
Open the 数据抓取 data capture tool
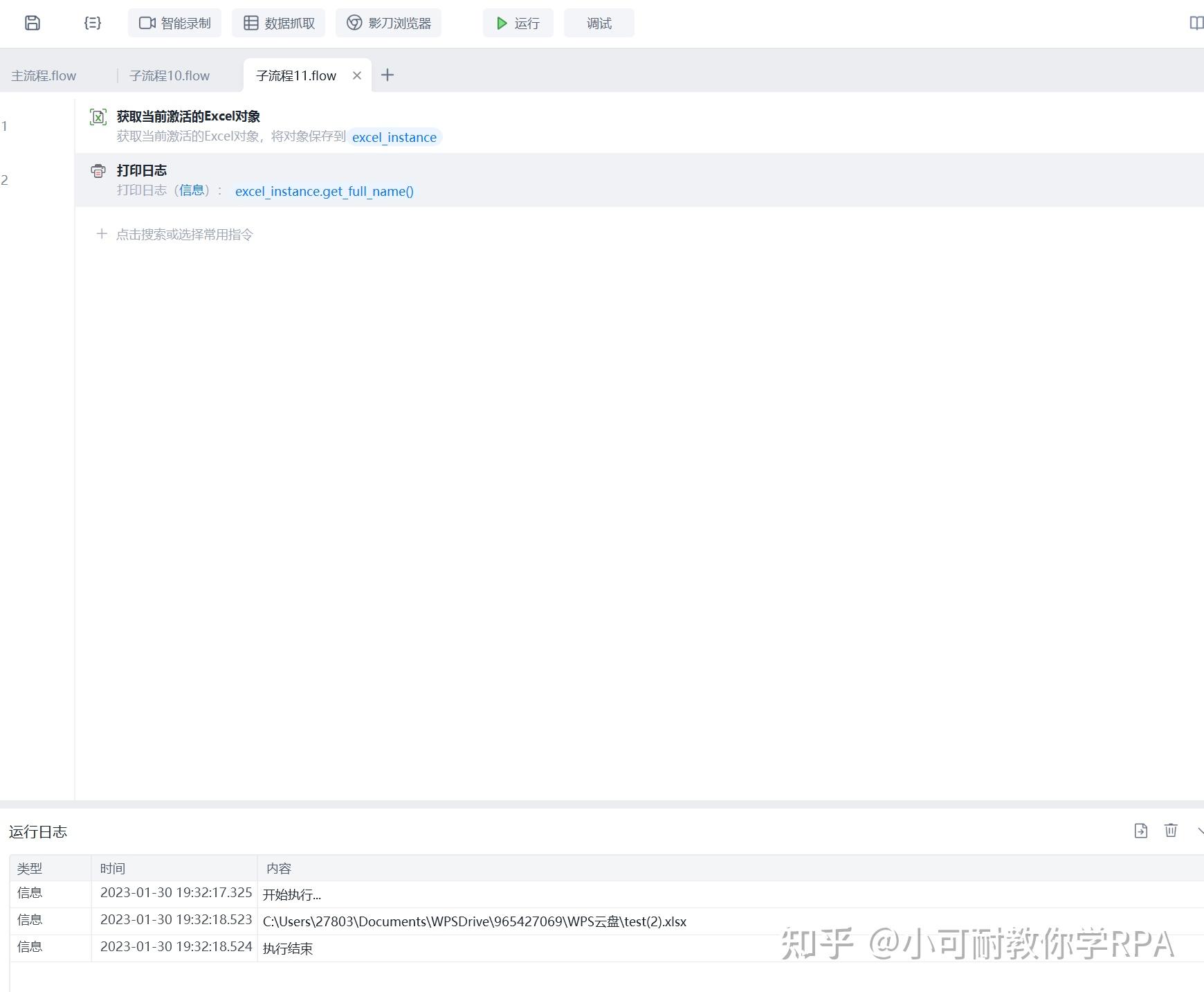[x=279, y=23]
